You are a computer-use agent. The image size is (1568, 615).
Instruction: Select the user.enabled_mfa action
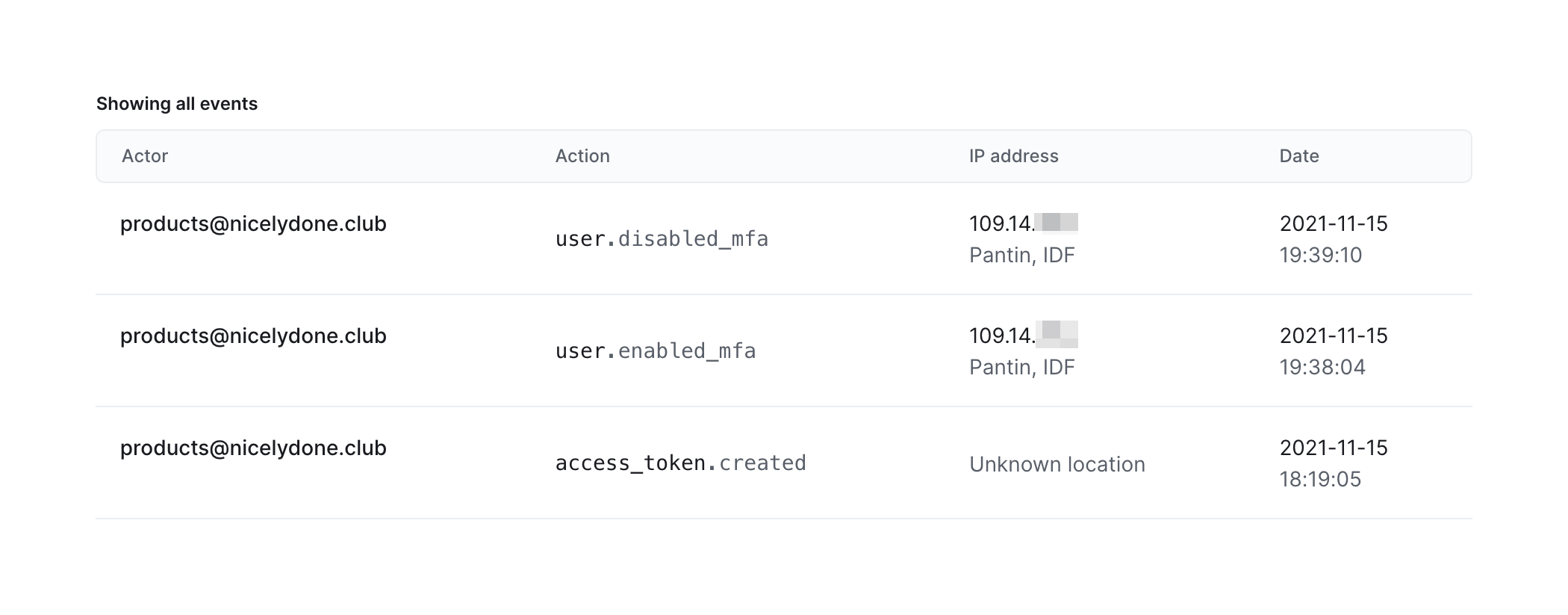pos(656,350)
